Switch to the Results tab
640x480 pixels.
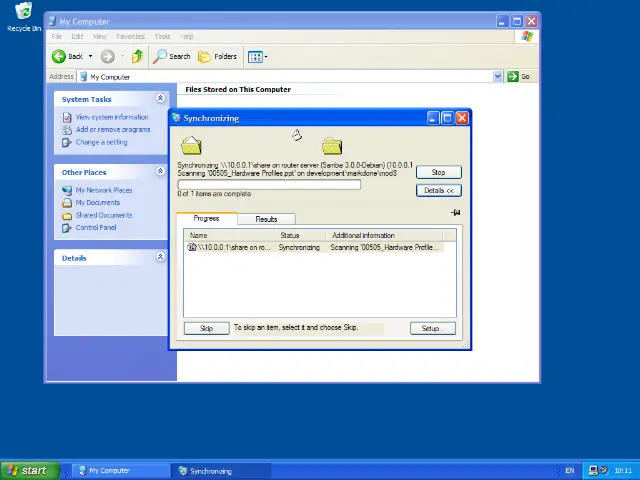(266, 219)
